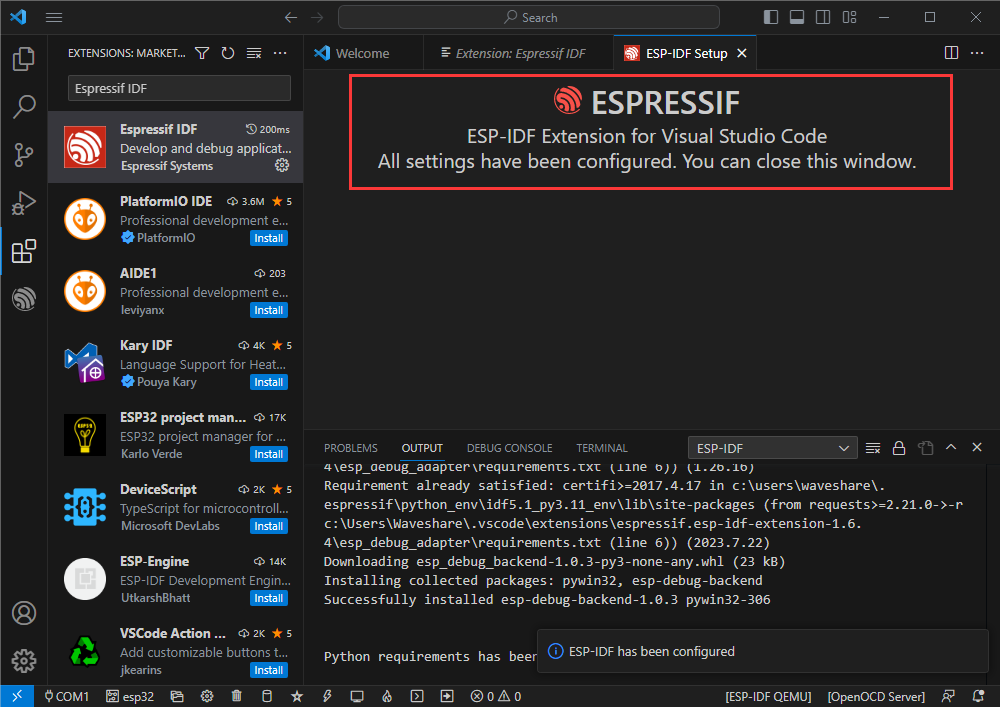Show errors and warnings problems count
The image size is (1000, 707).
pos(496,696)
